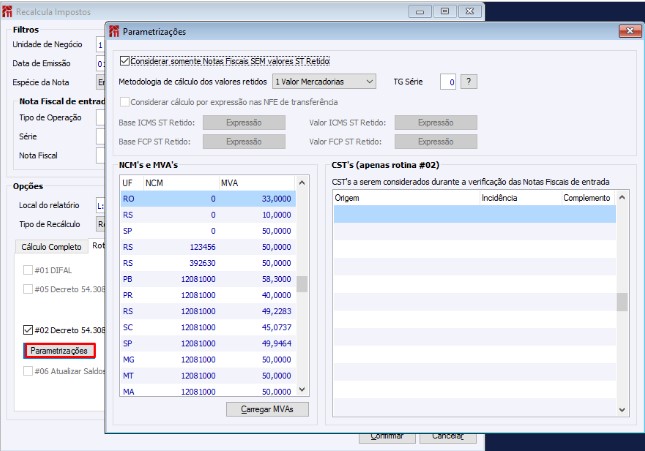Click Base FCP ST Retido Expressão button
The image size is (645, 451).
tap(244, 142)
